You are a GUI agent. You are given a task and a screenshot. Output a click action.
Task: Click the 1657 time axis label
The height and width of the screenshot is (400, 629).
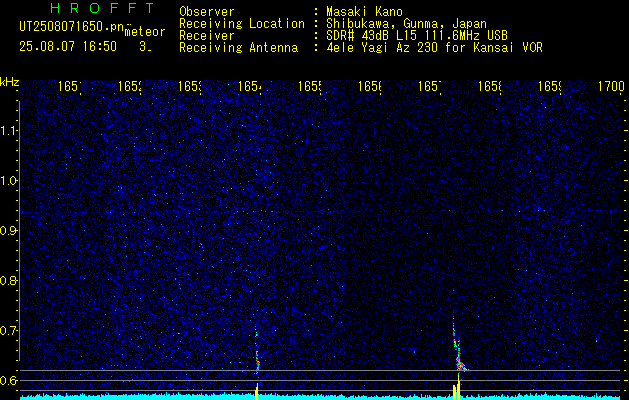[430, 86]
